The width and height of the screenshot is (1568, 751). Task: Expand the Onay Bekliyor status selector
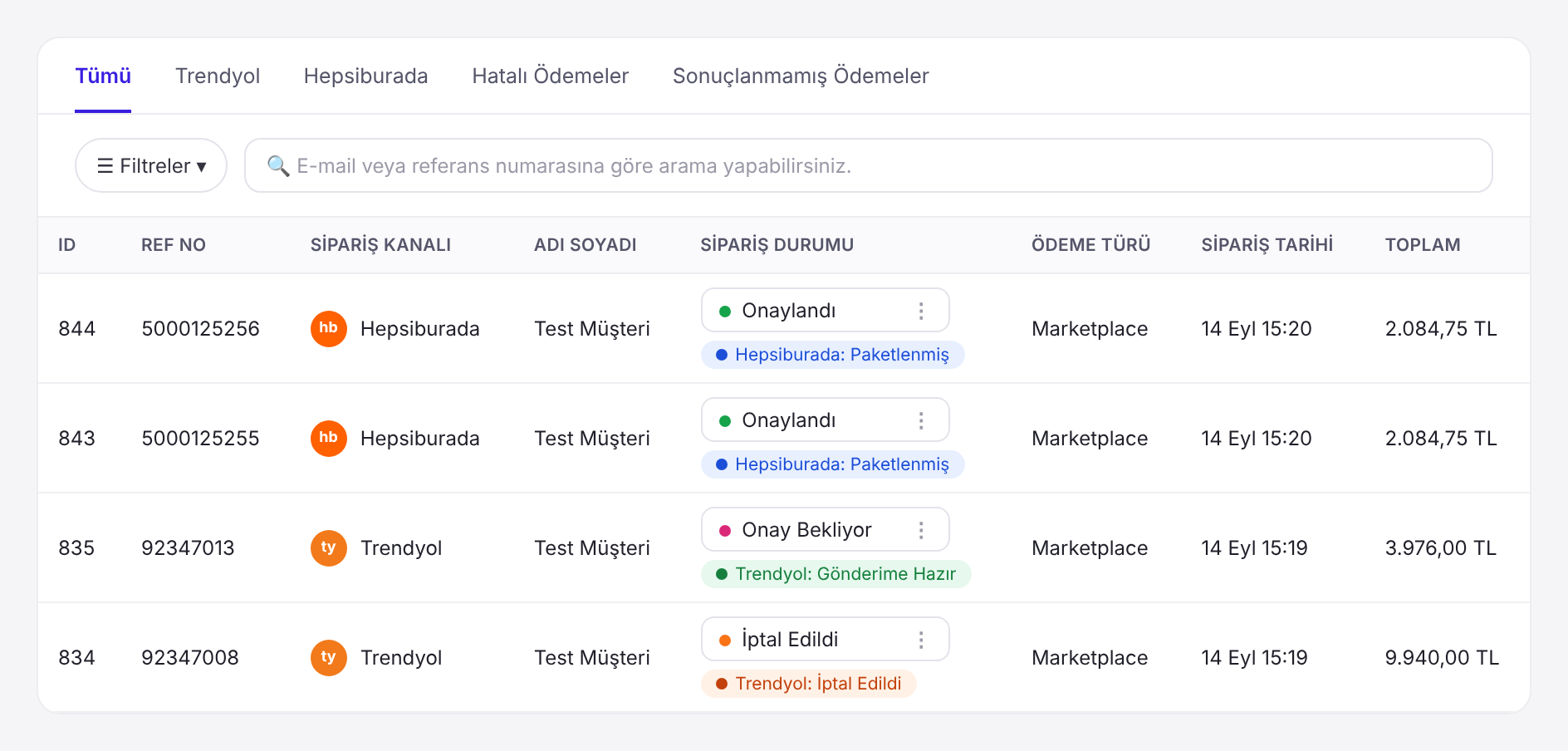pyautogui.click(x=825, y=529)
